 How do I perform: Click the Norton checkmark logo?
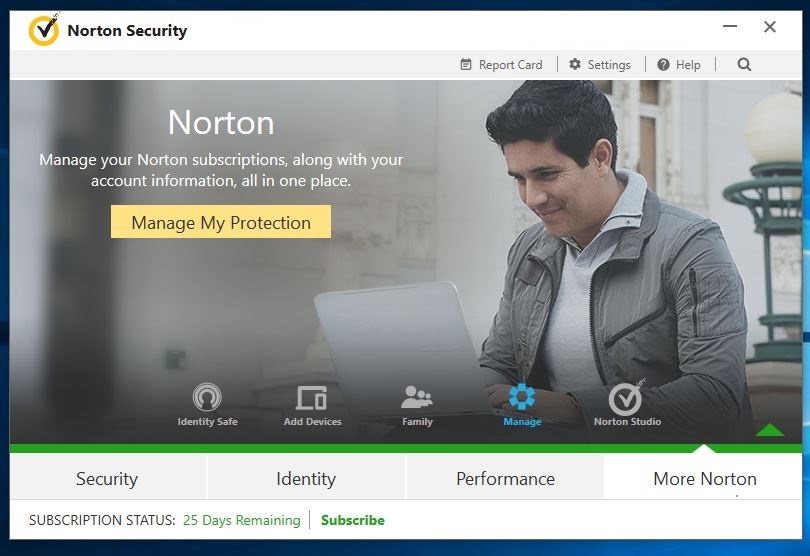click(43, 30)
